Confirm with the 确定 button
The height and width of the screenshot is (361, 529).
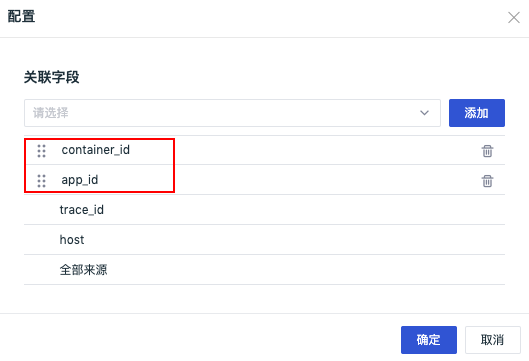[429, 340]
